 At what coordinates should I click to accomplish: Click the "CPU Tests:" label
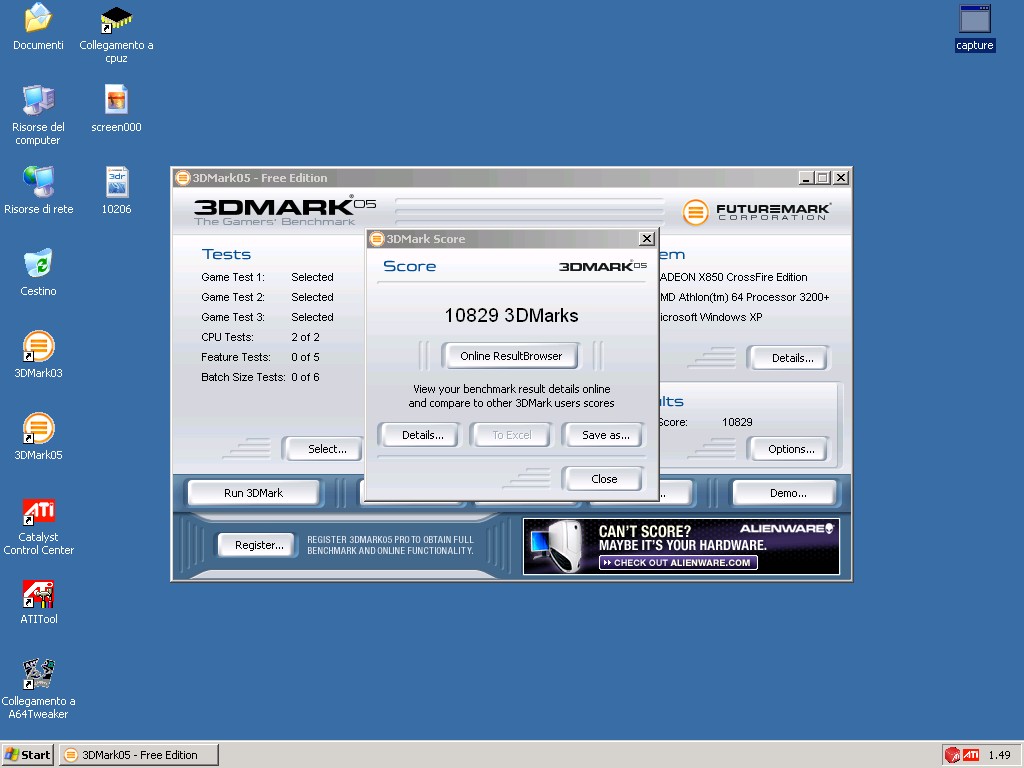(227, 337)
